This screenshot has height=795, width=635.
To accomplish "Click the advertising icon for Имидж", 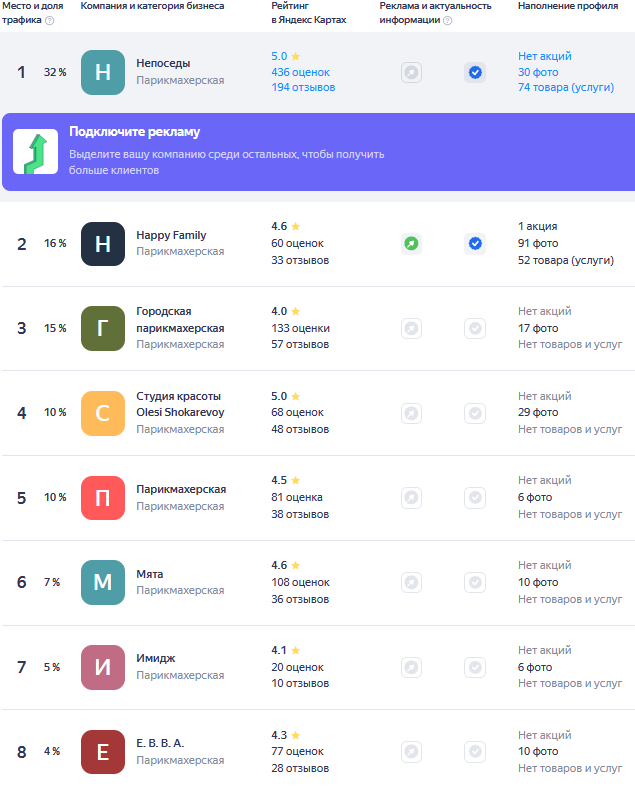I will [x=411, y=667].
